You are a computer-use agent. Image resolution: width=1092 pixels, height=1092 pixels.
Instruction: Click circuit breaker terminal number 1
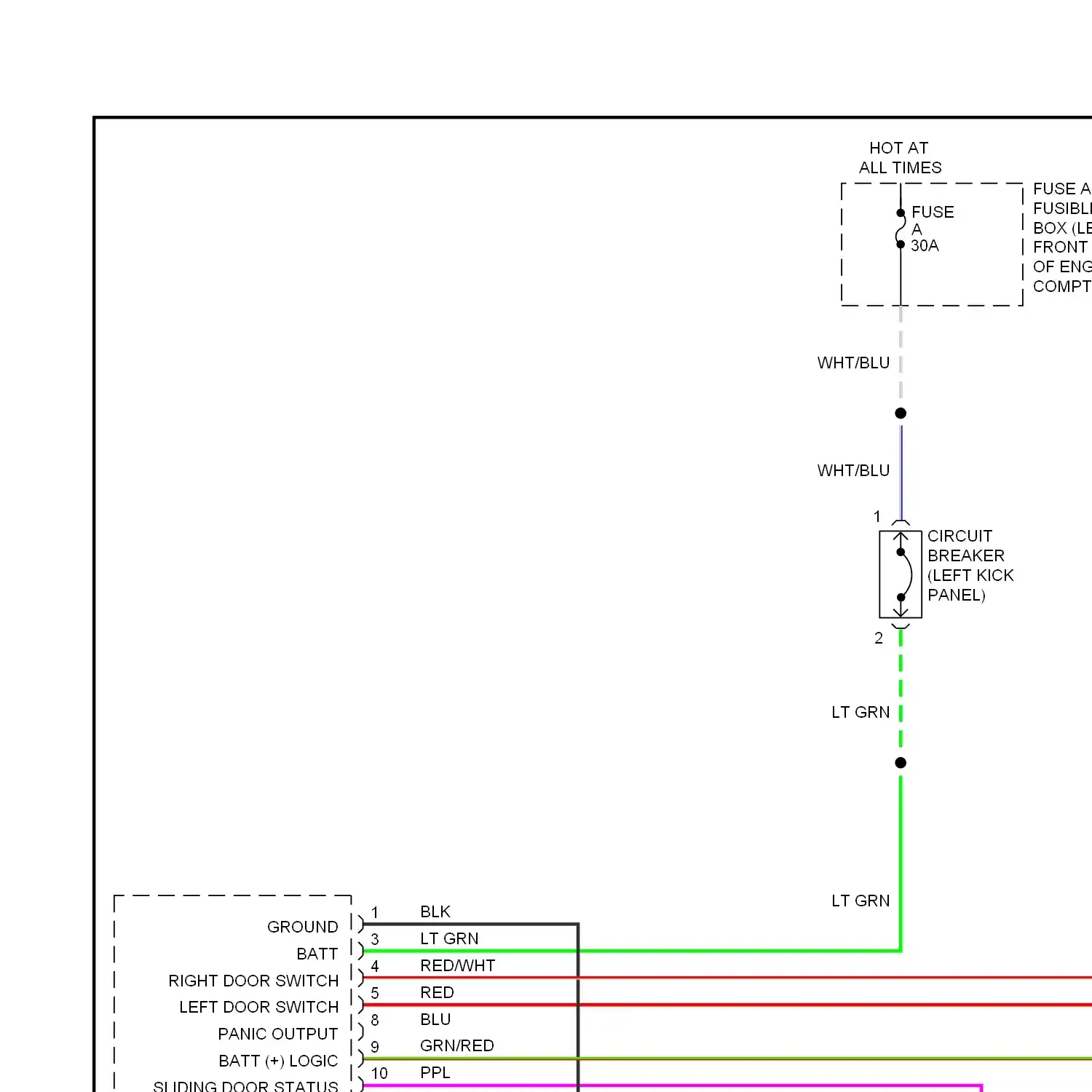click(x=877, y=516)
